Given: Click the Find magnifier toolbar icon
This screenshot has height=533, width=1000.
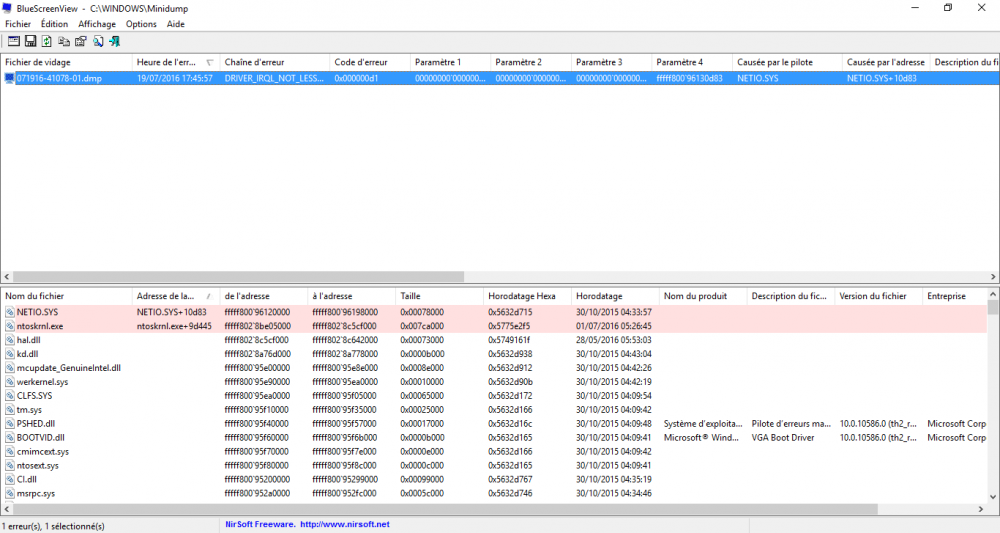Looking at the screenshot, I should pos(98,41).
